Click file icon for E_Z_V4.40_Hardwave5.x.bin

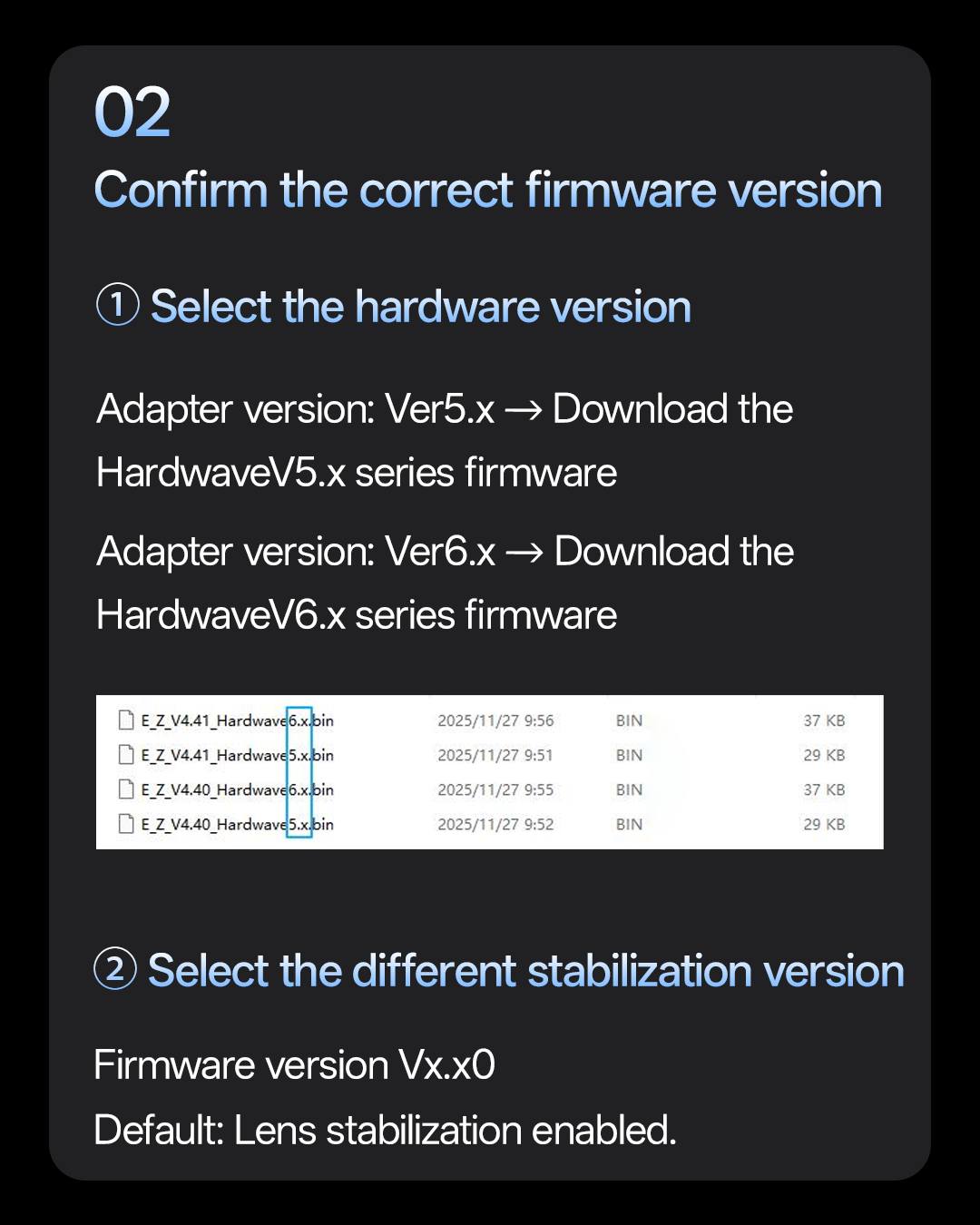click(x=126, y=824)
